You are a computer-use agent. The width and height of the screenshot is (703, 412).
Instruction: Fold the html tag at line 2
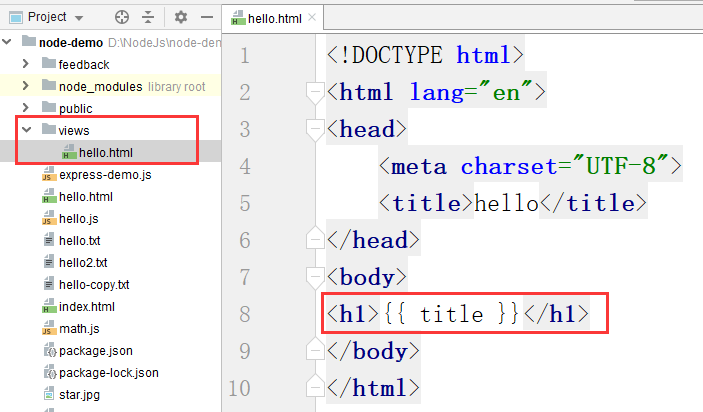click(x=315, y=93)
